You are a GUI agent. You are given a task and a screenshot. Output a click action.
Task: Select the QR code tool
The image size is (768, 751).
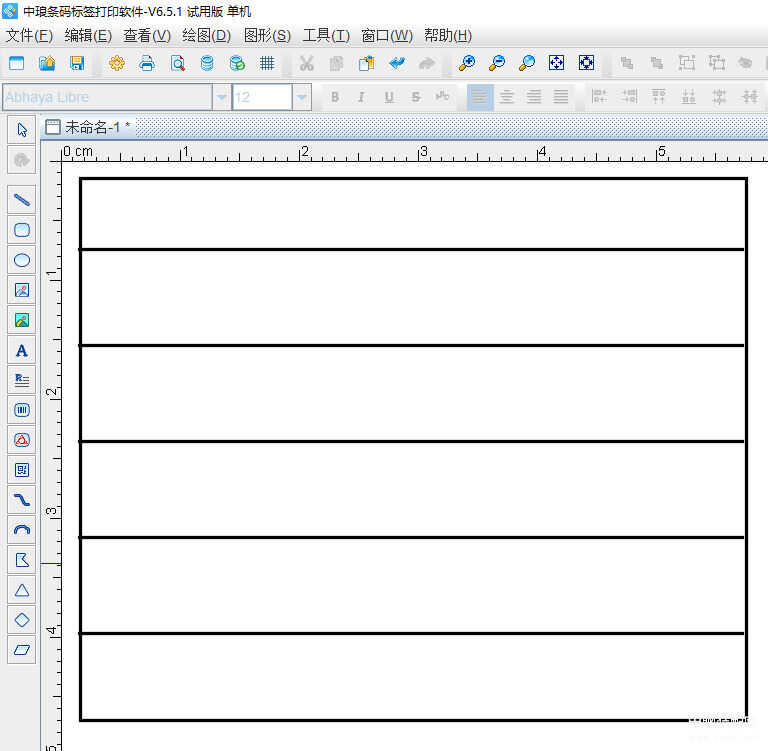pyautogui.click(x=22, y=470)
